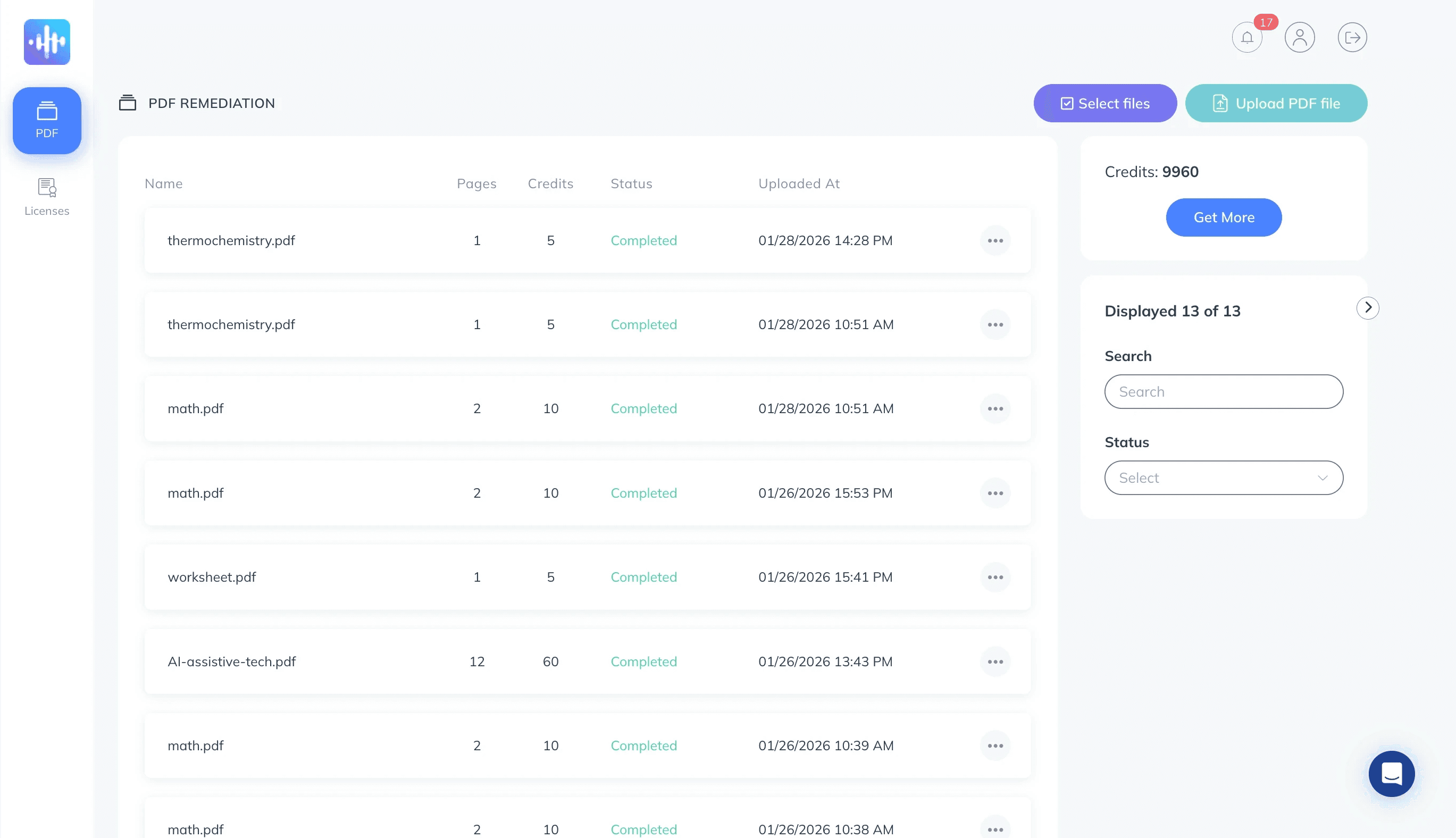Select the Name column header
1456x838 pixels.
tap(163, 183)
